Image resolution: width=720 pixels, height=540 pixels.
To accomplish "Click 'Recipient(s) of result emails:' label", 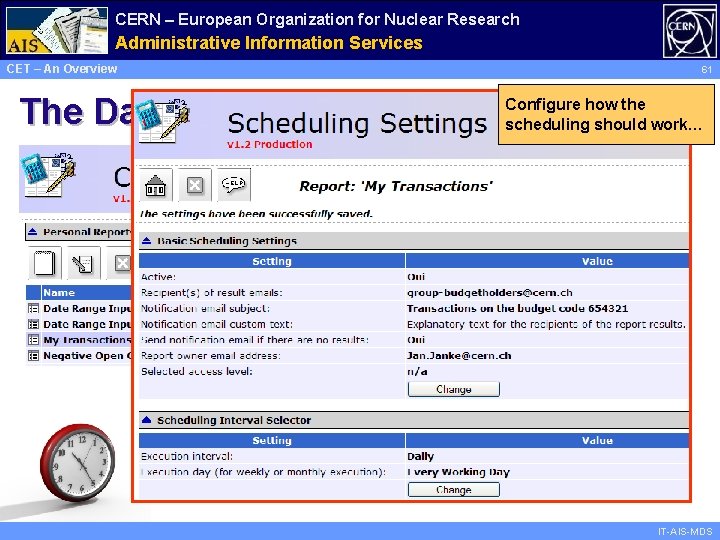I will [212, 292].
